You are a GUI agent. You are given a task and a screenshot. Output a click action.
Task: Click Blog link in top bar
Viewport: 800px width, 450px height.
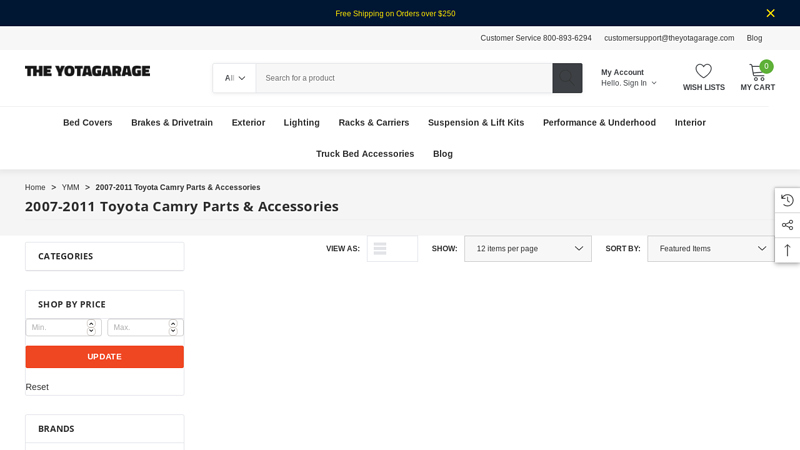tap(754, 38)
